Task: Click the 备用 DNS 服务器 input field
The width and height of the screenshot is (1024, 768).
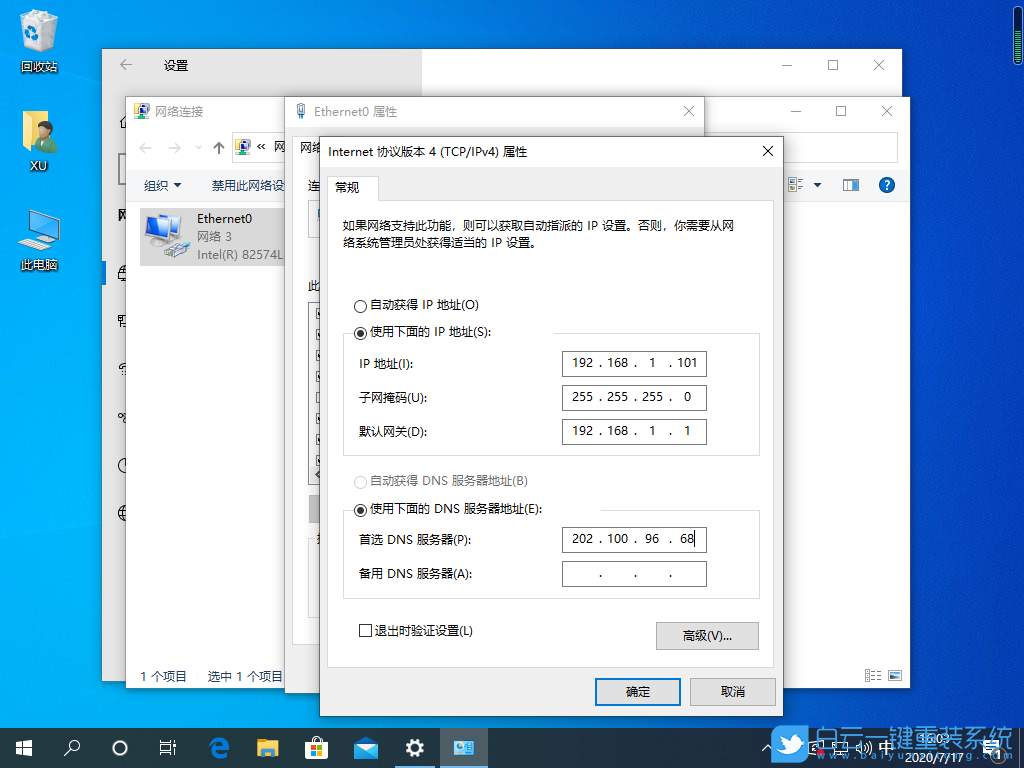Action: (634, 573)
